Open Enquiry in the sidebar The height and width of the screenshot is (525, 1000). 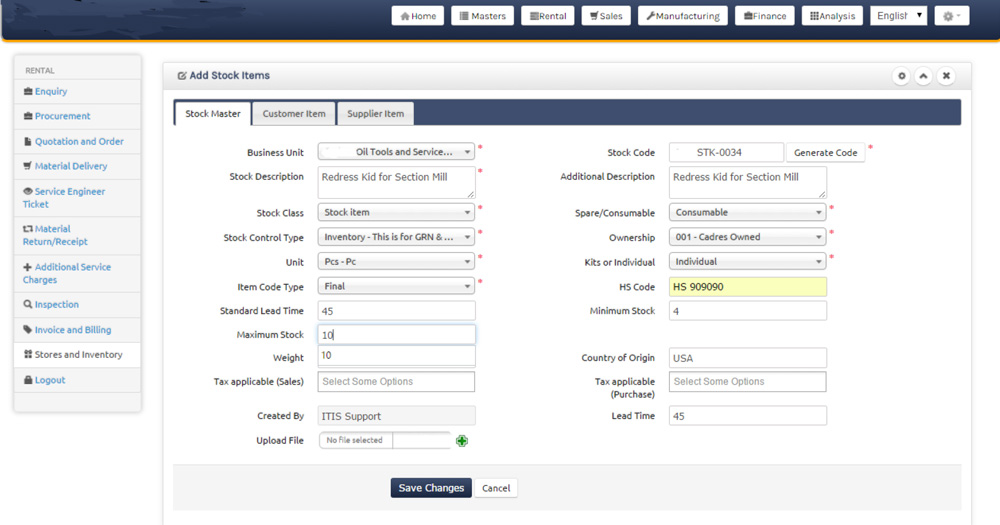click(x=50, y=92)
